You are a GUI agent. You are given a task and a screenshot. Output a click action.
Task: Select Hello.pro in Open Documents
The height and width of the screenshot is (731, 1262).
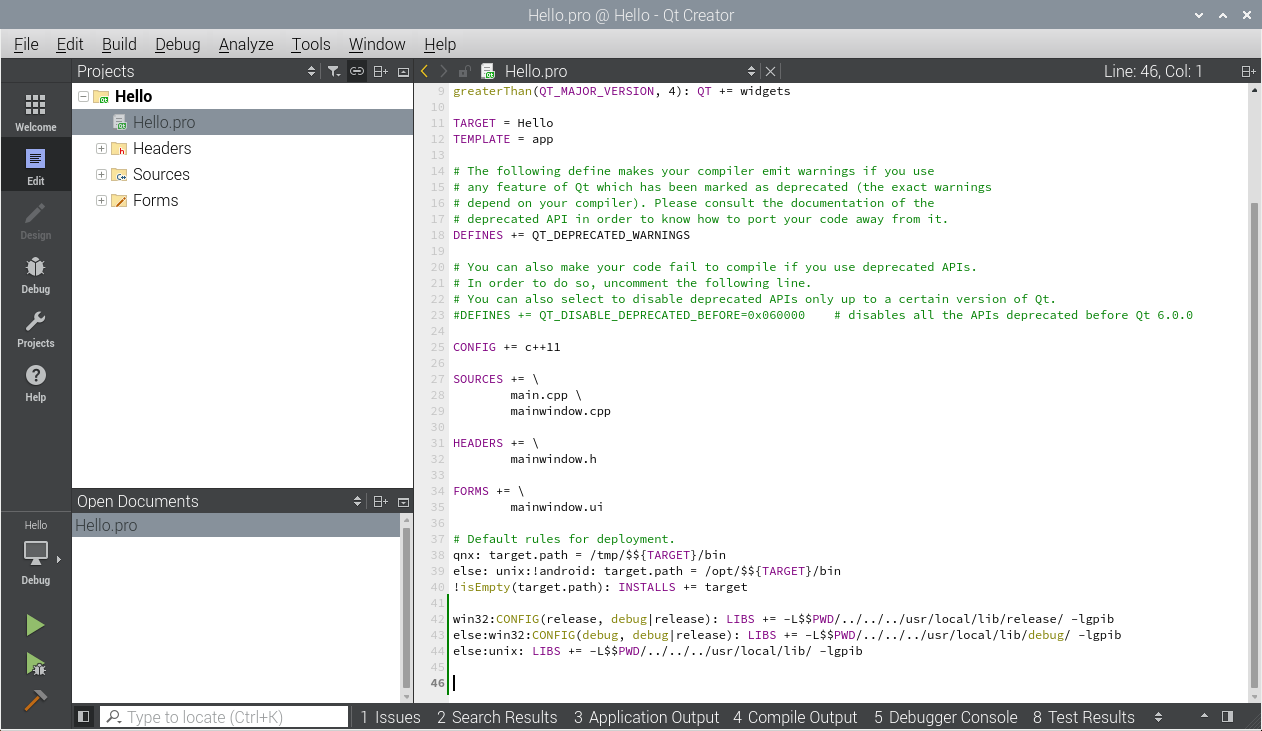(237, 525)
